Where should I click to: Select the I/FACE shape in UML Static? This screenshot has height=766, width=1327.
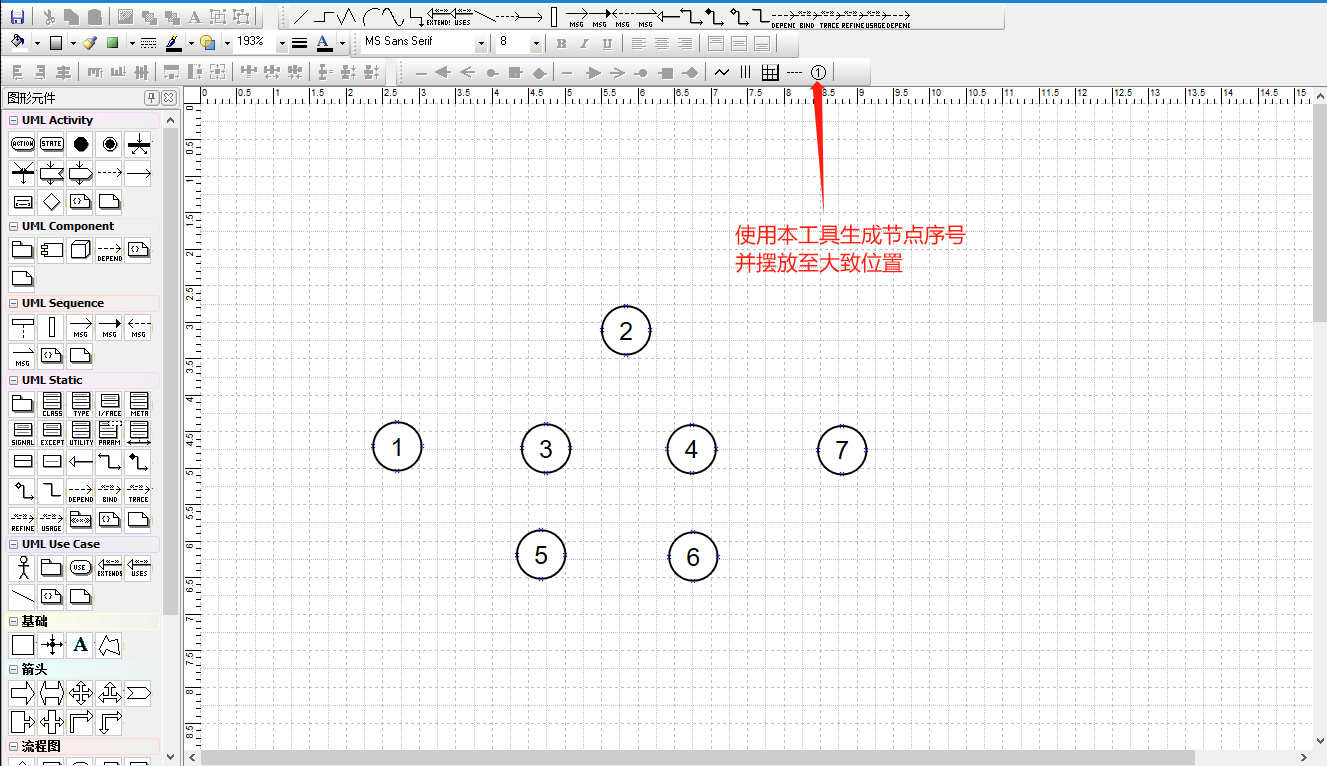(109, 403)
